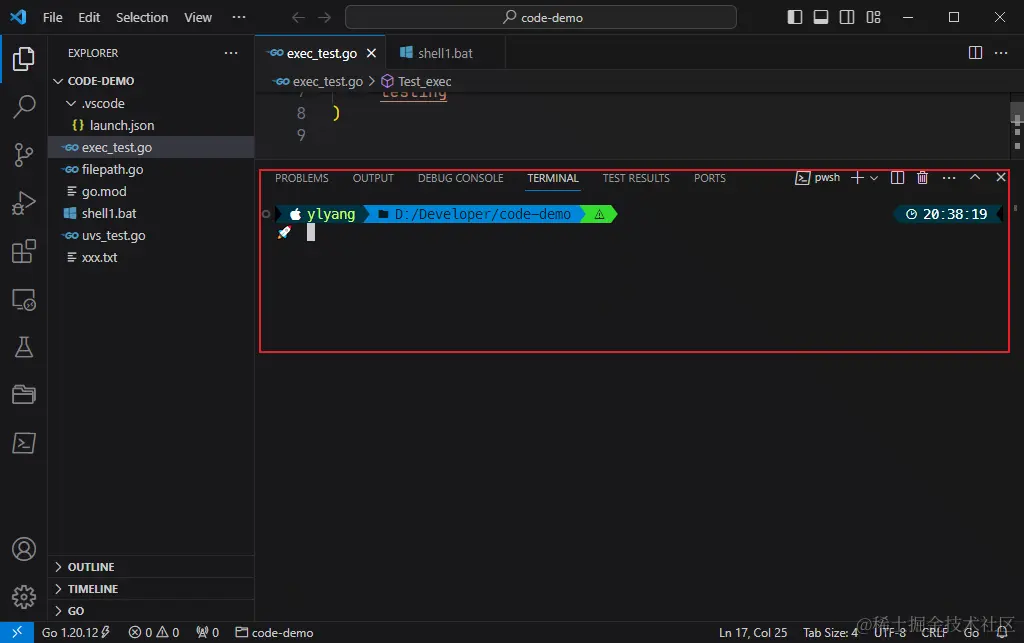Click the editor vertical scrollbar
The image size is (1024, 643).
[x=1017, y=125]
